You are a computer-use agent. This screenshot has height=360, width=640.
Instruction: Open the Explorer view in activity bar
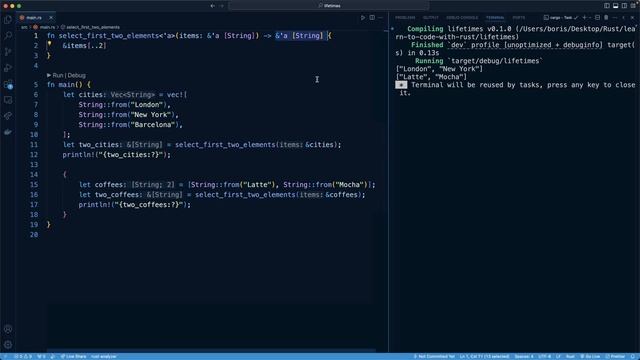tap(8, 20)
